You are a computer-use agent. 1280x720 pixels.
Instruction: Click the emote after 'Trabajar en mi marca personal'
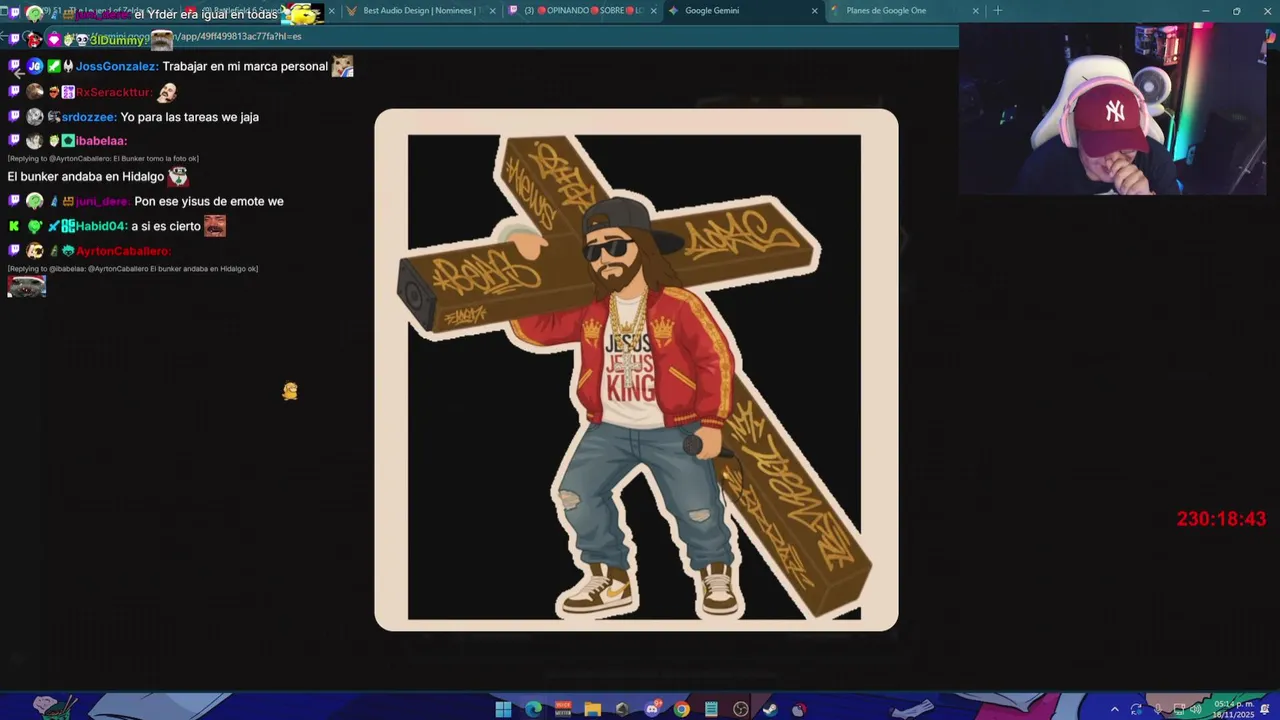pyautogui.click(x=343, y=66)
